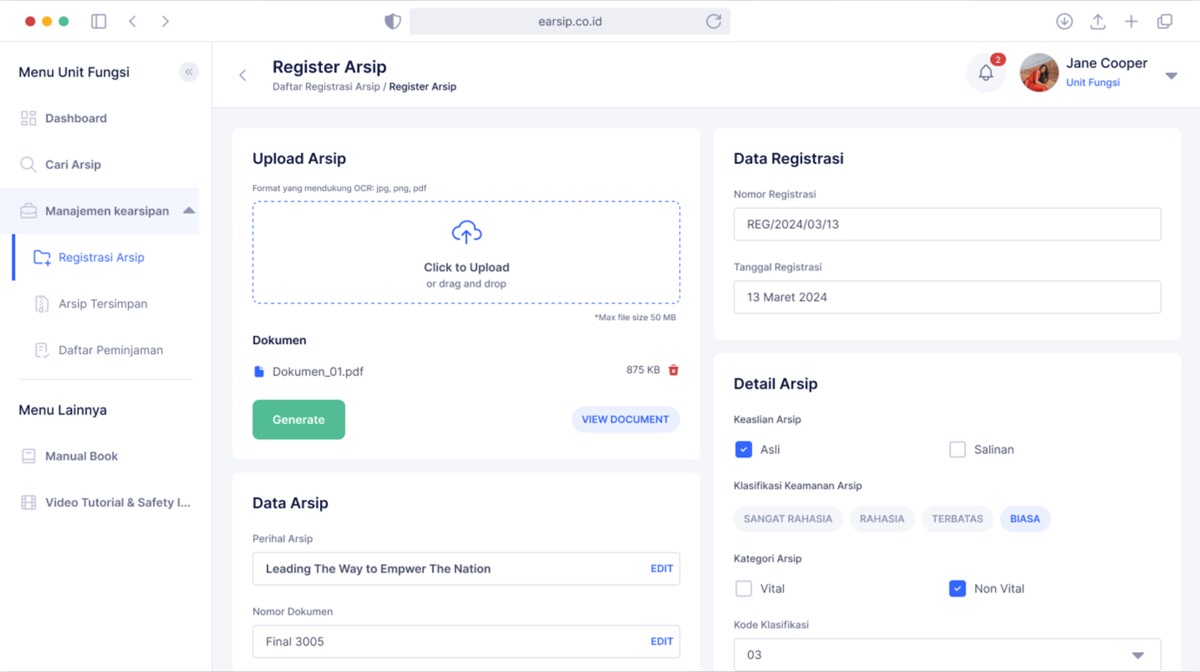
Task: Click the browser sidebar toggle icon
Action: [99, 21]
